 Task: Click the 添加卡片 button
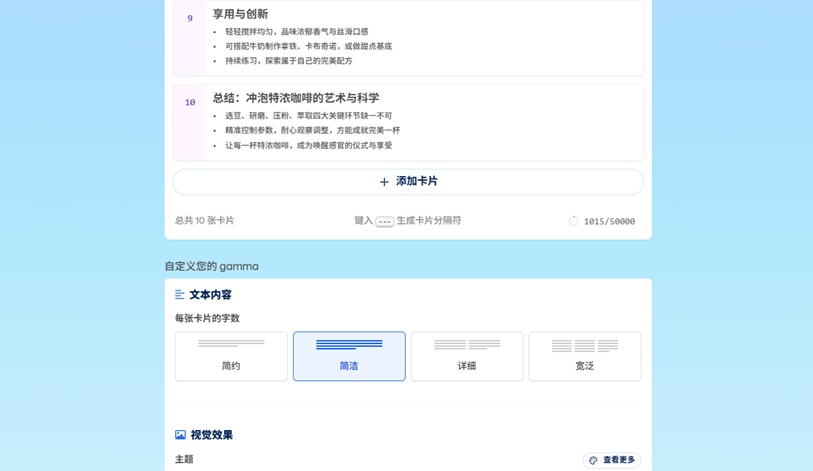point(408,182)
